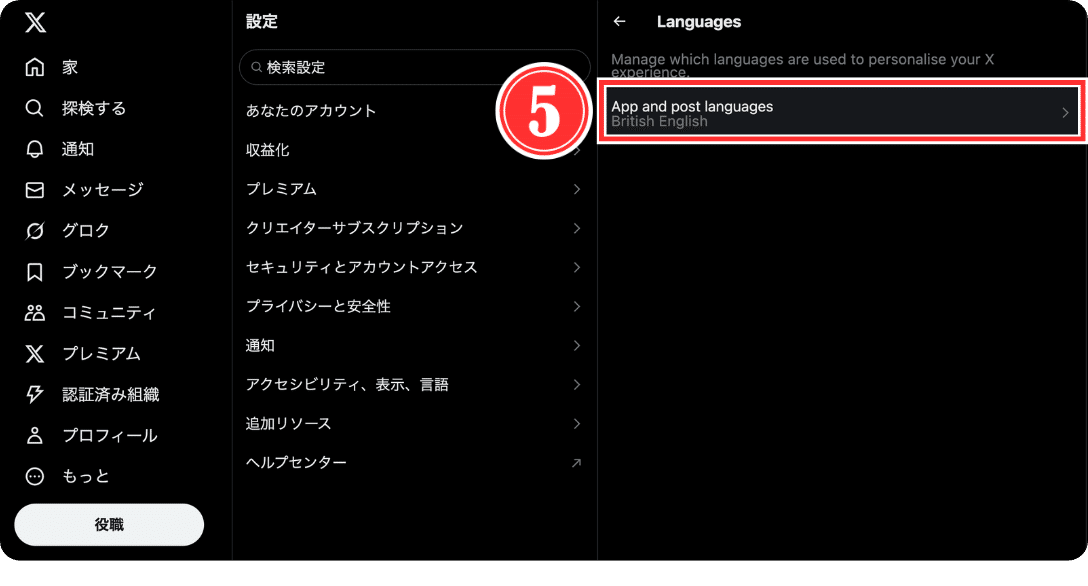This screenshot has height=586, width=1088.
Task: Switch to the 家 (Home) feed
Action: pyautogui.click(x=34, y=66)
